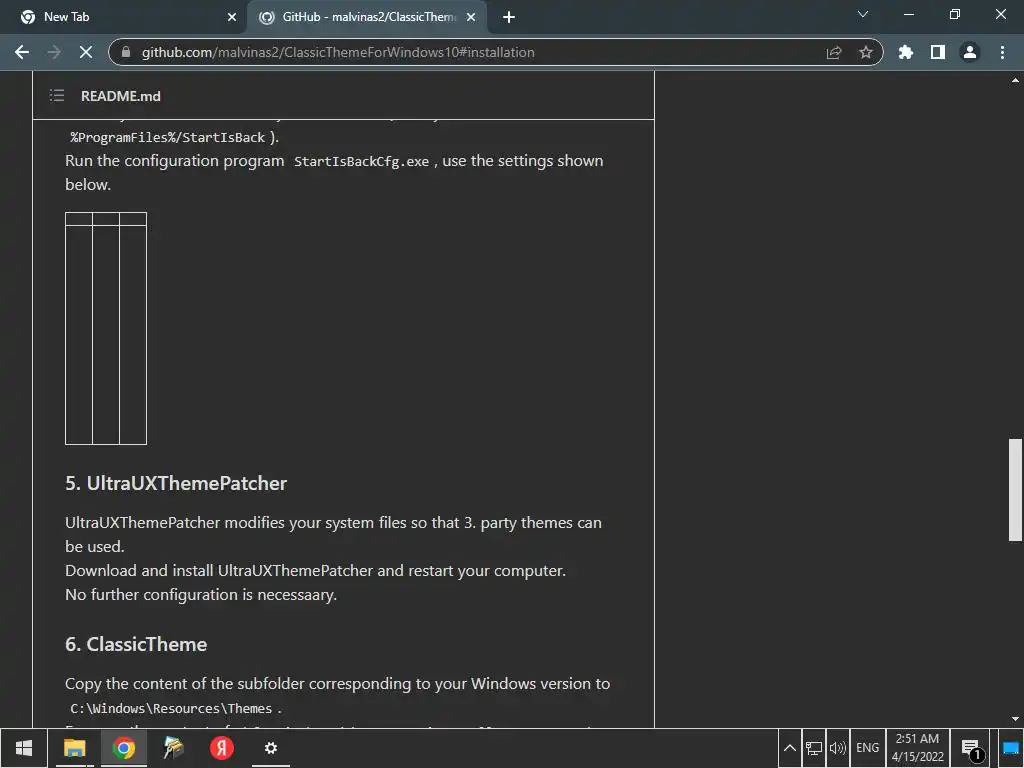This screenshot has height=768, width=1024.
Task: Open Yandex from the taskbar
Action: point(222,748)
